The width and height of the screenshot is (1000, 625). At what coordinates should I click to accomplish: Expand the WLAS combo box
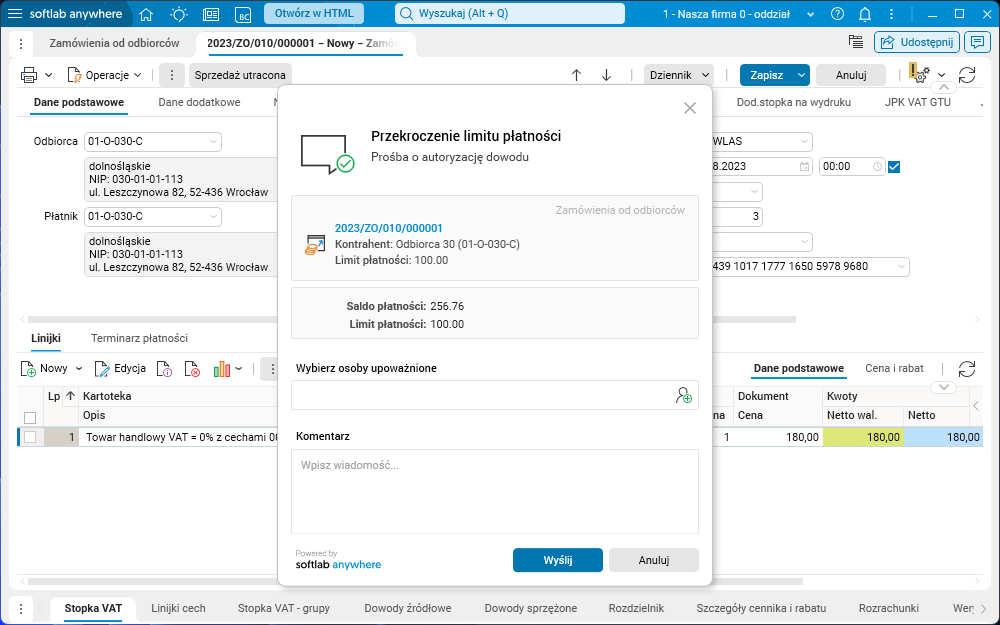click(804, 142)
